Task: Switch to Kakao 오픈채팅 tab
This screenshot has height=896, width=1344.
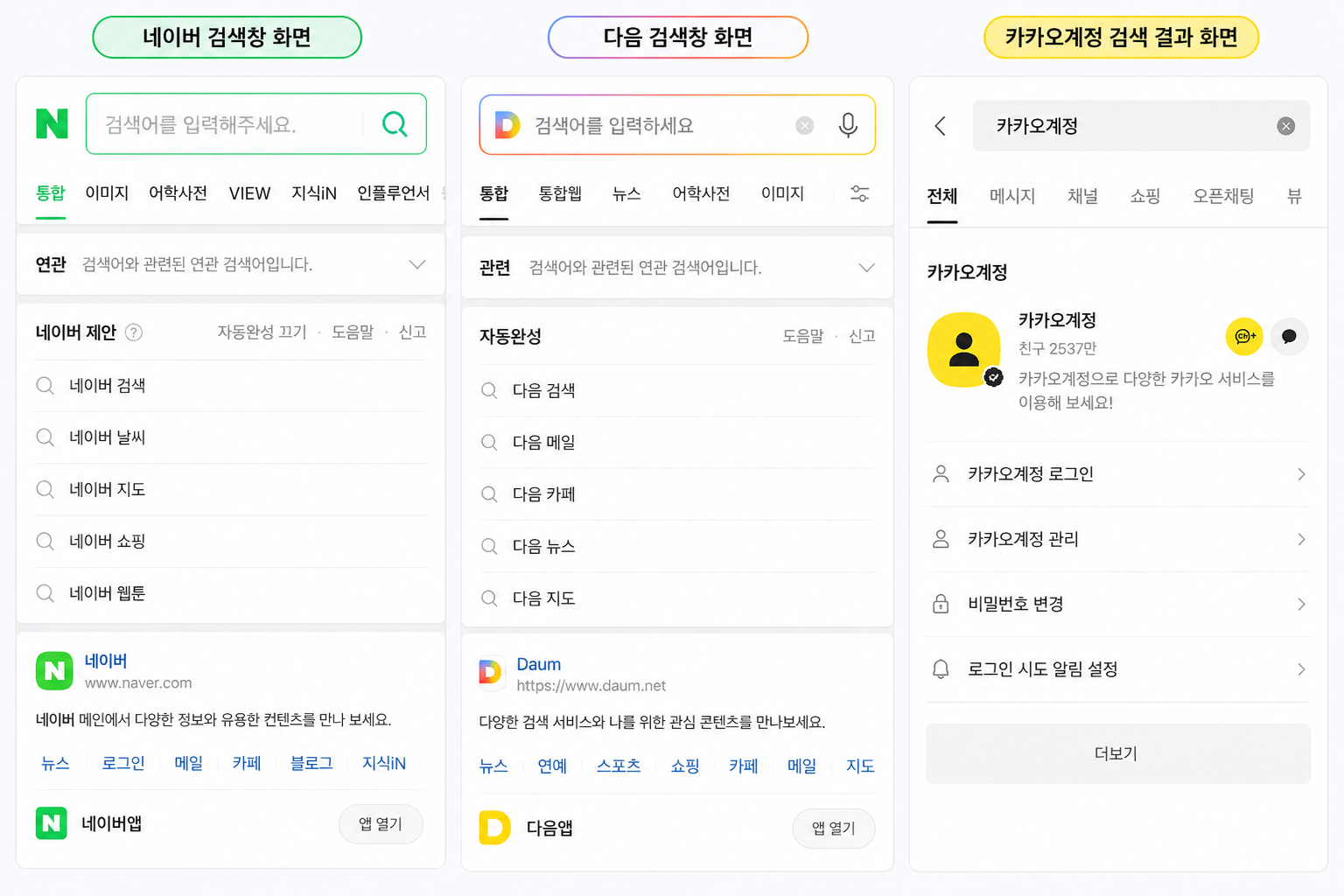Action: tap(1223, 196)
